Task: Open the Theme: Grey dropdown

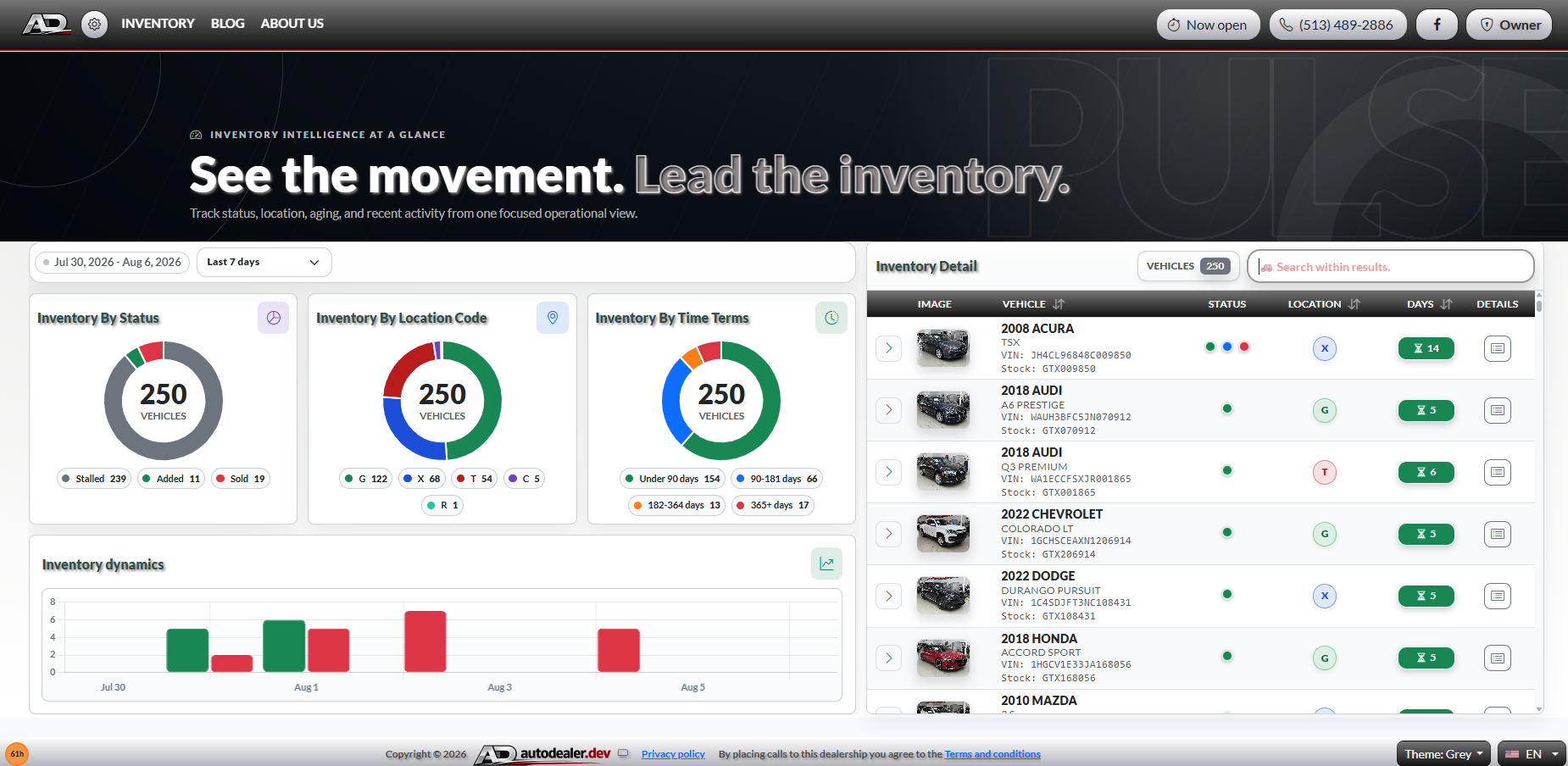Action: pos(1443,754)
